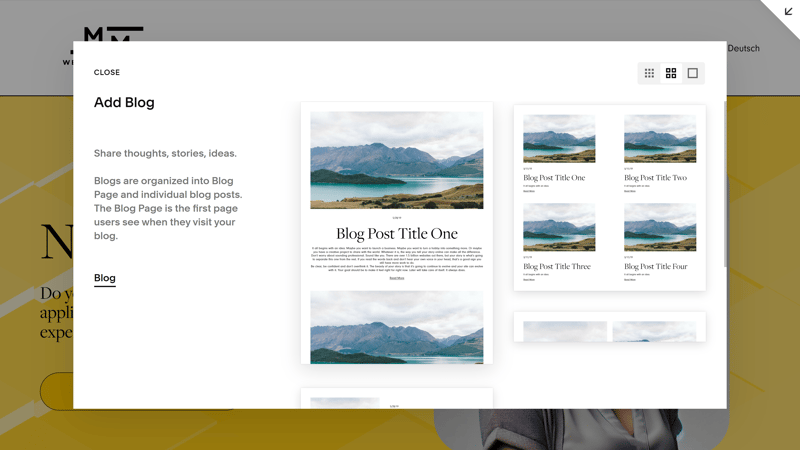Click the collapse arrow icon in the corner

click(x=788, y=11)
